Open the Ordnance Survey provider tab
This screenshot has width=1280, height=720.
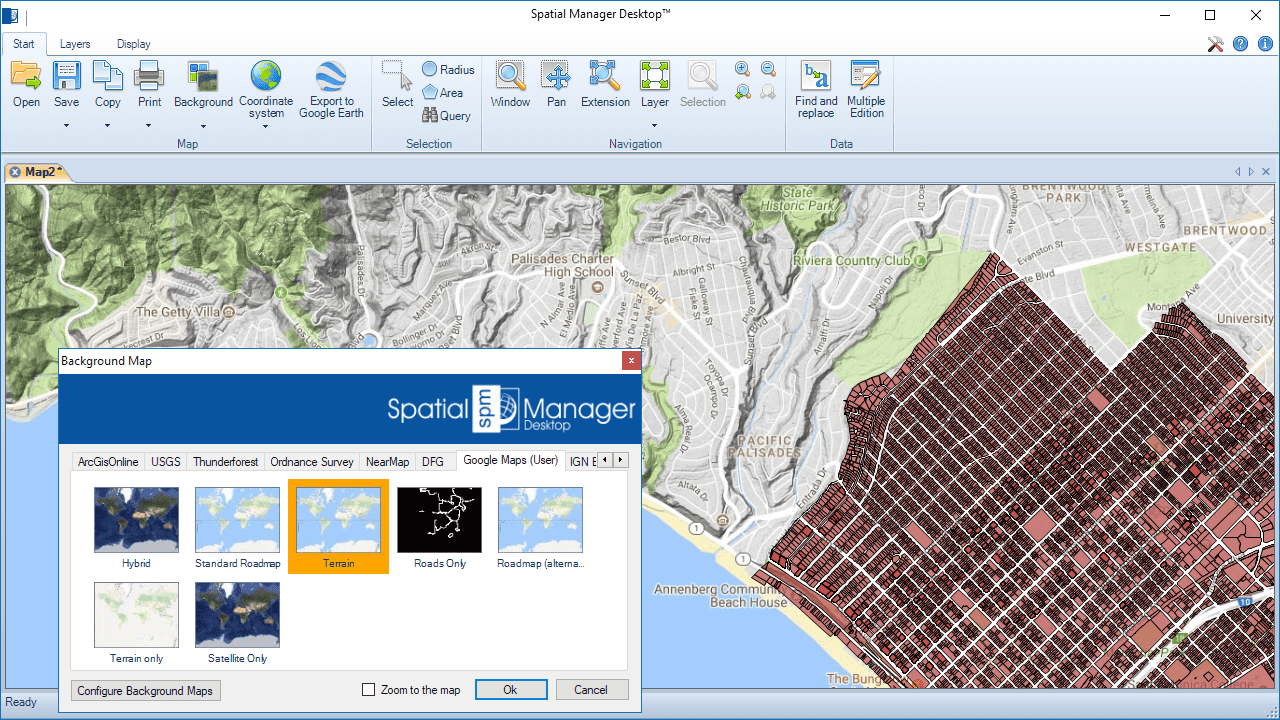click(312, 461)
